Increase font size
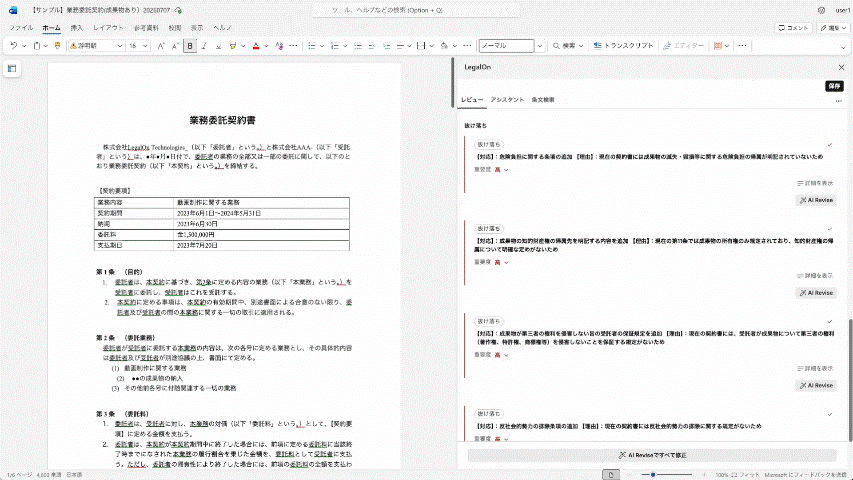 tap(161, 46)
